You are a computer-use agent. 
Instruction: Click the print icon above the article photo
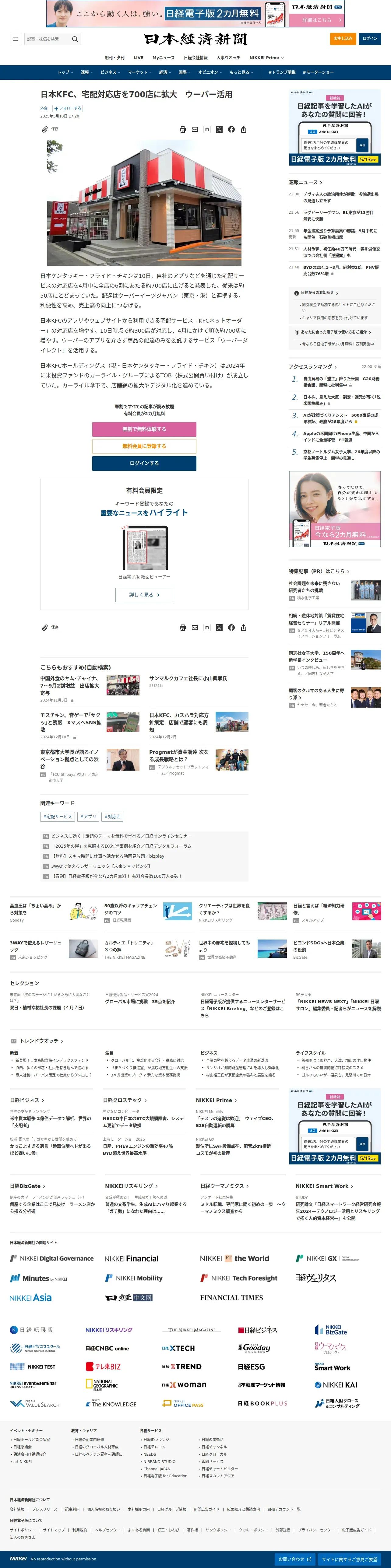point(183,130)
